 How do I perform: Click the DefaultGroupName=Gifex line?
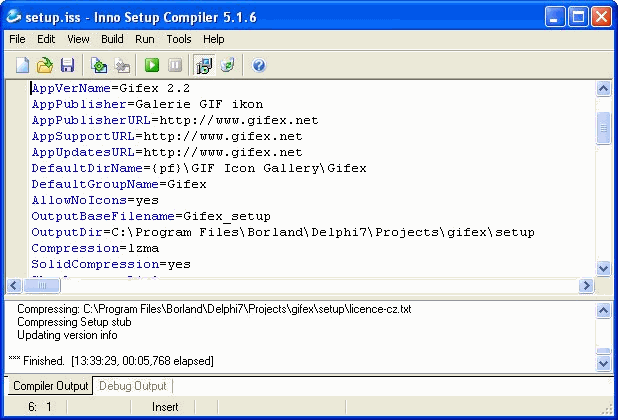click(x=119, y=184)
